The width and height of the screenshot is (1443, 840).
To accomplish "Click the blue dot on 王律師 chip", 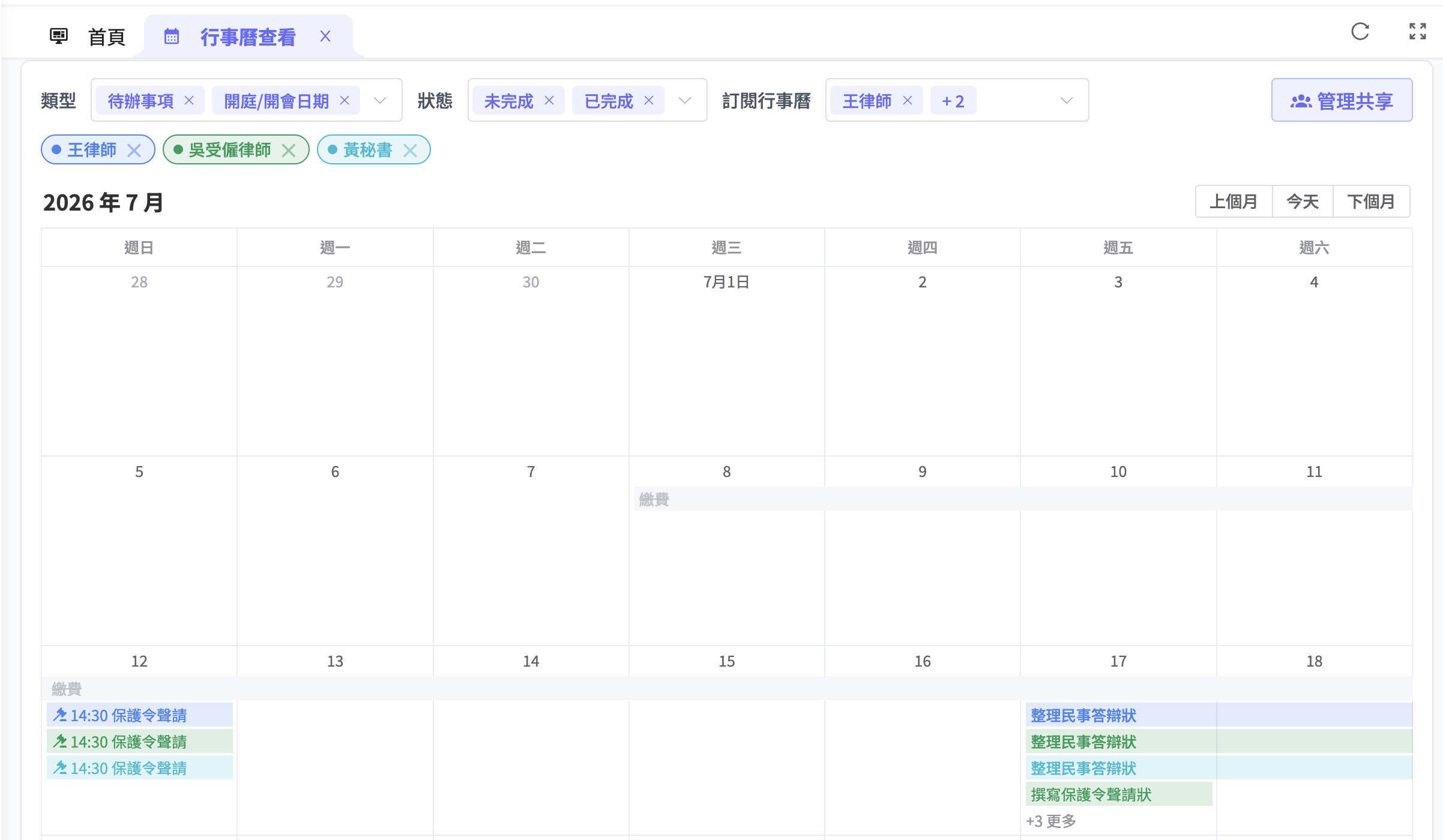I will click(56, 149).
